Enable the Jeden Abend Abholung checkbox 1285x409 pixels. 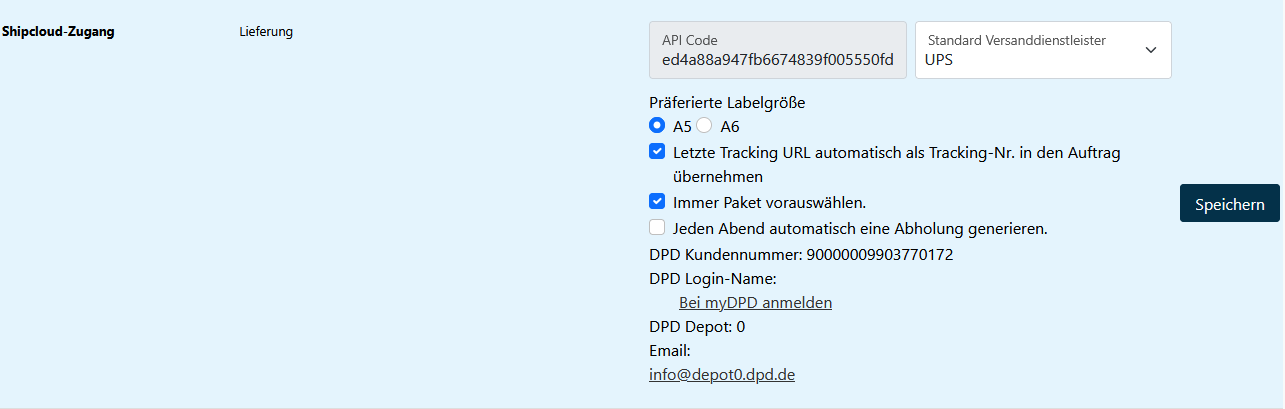(657, 227)
